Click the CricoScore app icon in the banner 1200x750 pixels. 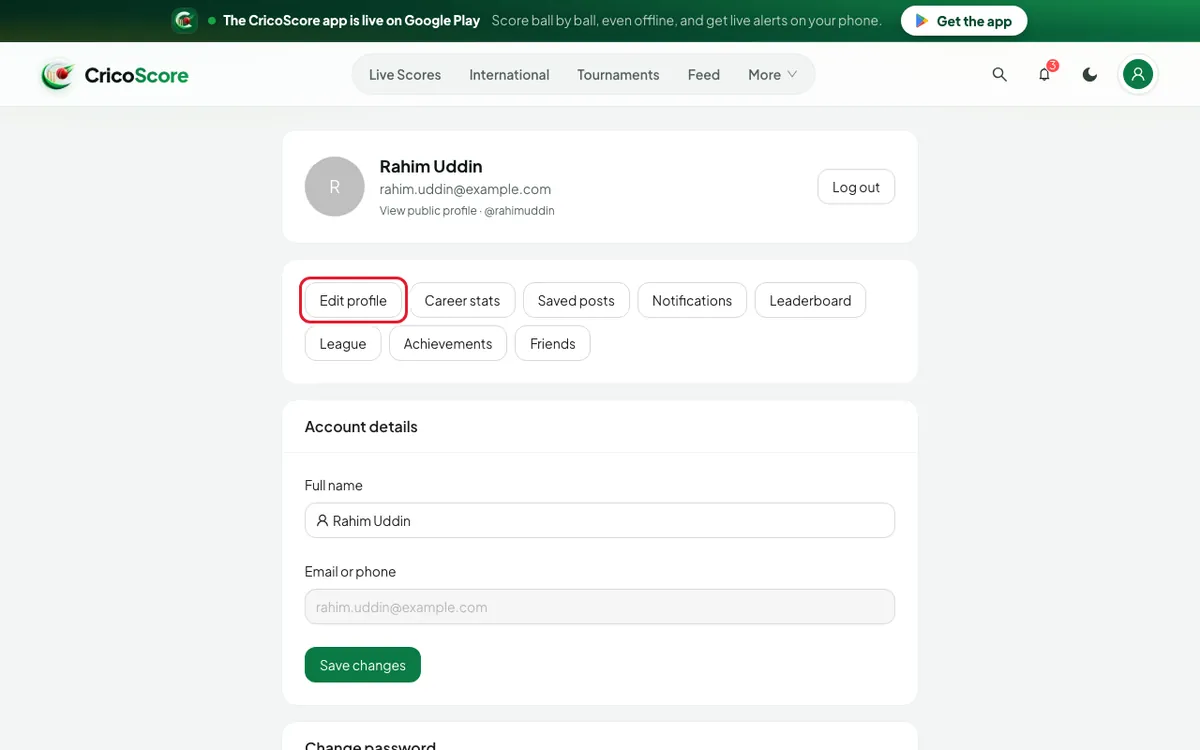tap(184, 20)
